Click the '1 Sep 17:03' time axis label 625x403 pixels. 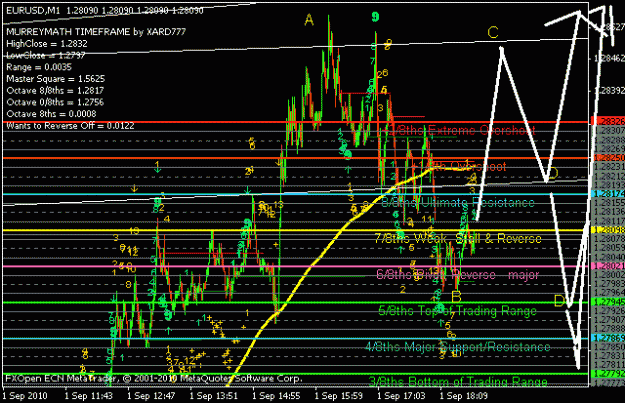coord(401,396)
